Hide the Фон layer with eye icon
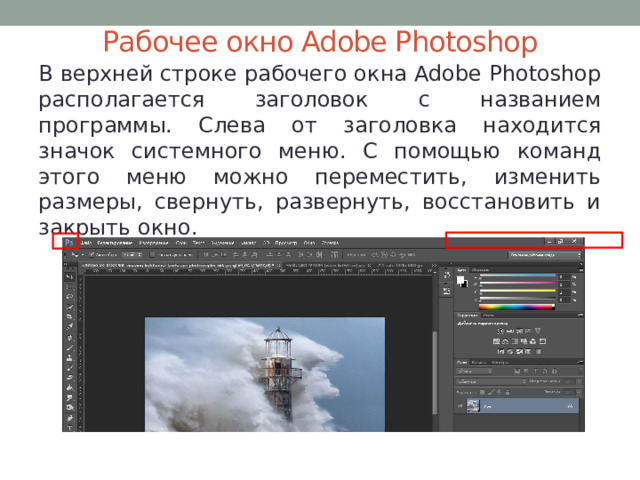The image size is (640, 480). pos(460,406)
